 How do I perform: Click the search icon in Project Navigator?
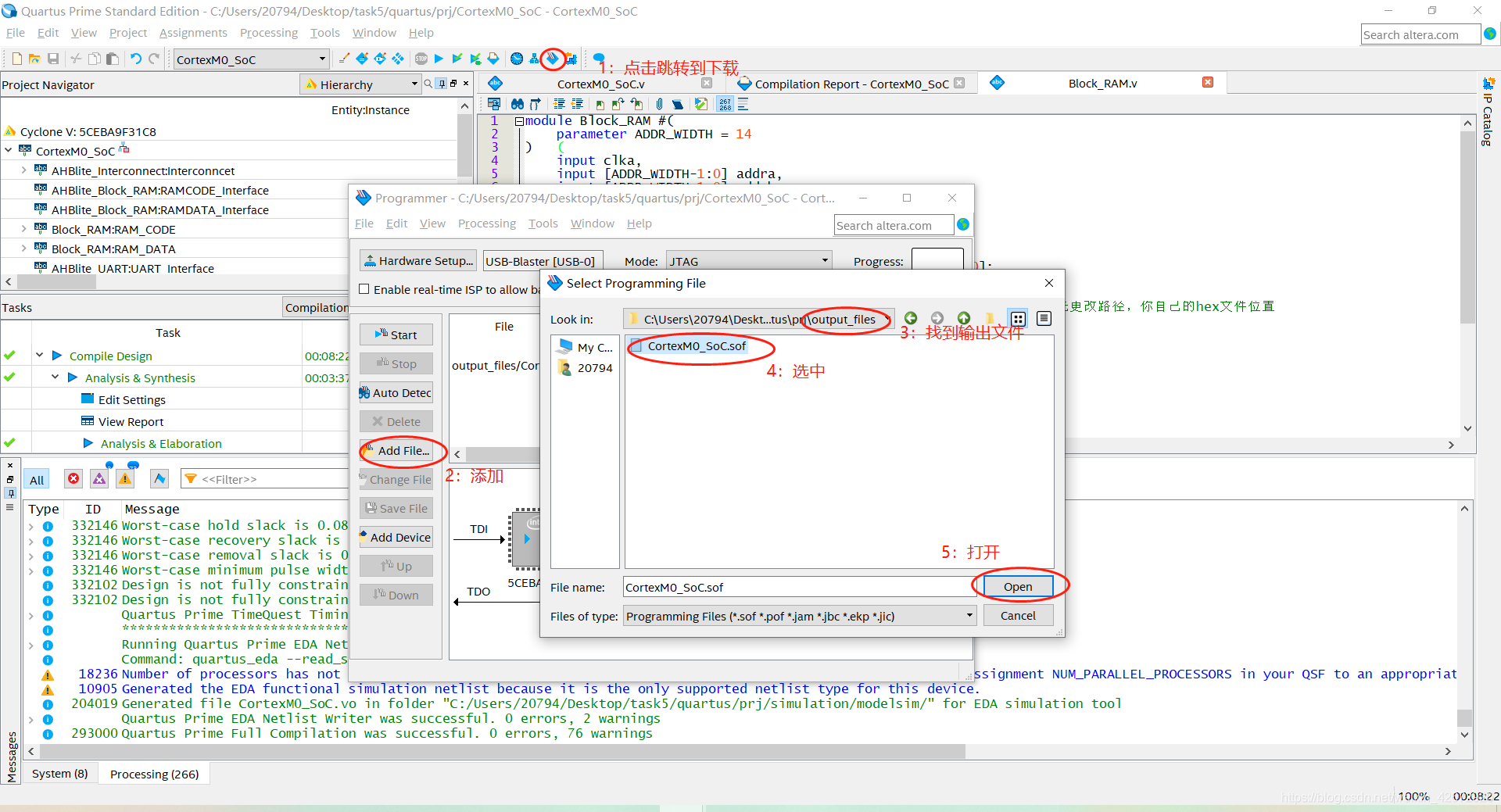(428, 84)
